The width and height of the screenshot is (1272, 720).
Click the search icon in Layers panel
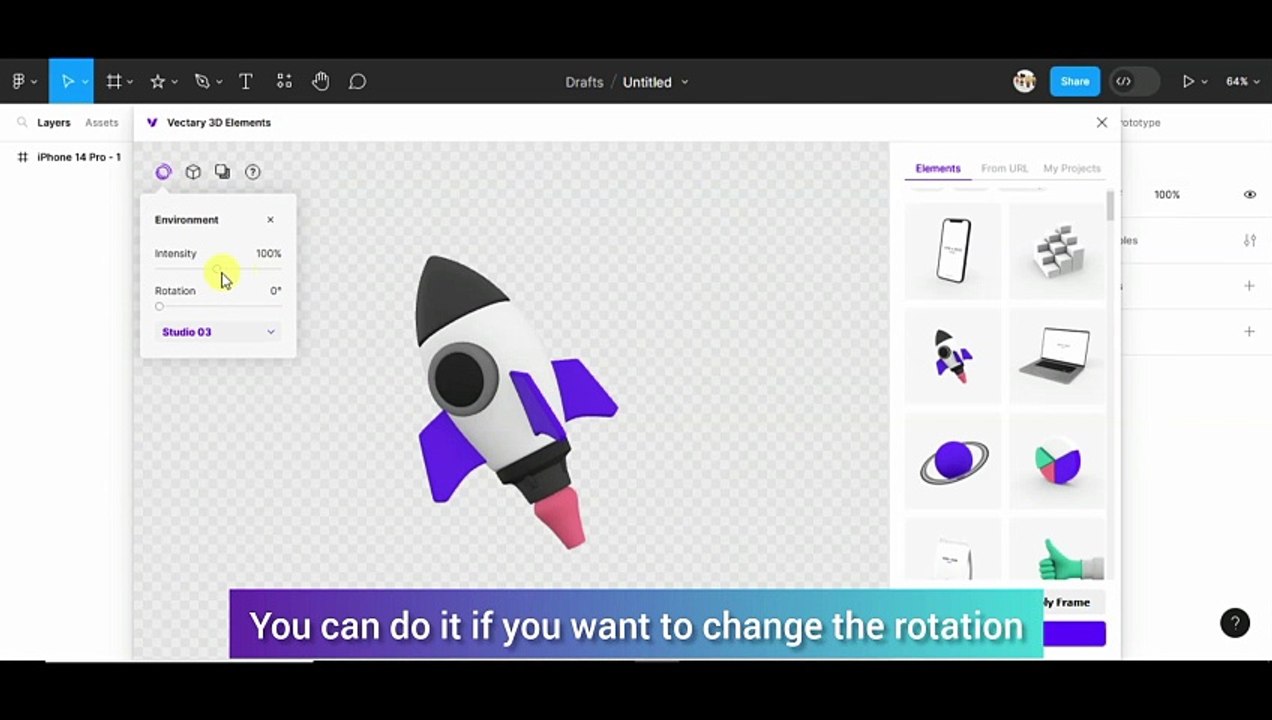coord(22,123)
